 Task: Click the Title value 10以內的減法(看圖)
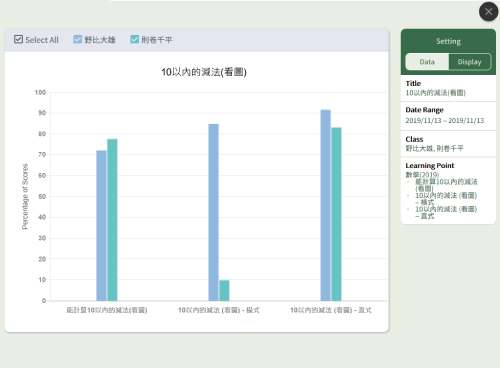click(435, 93)
